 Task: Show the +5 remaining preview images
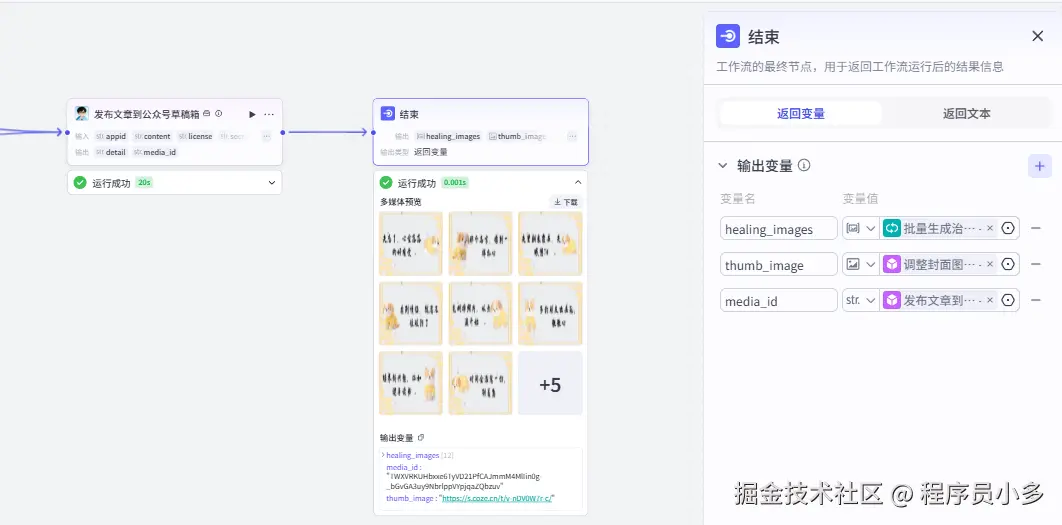tap(550, 383)
